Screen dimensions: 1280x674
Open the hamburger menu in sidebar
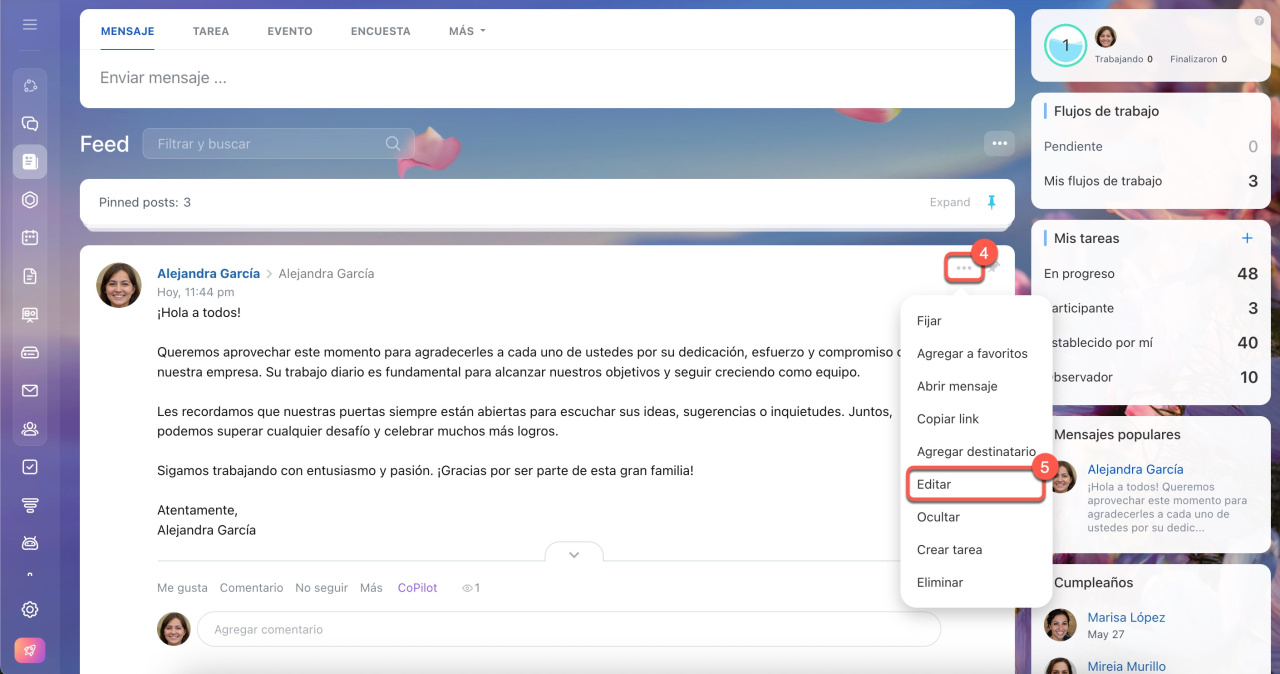click(30, 24)
